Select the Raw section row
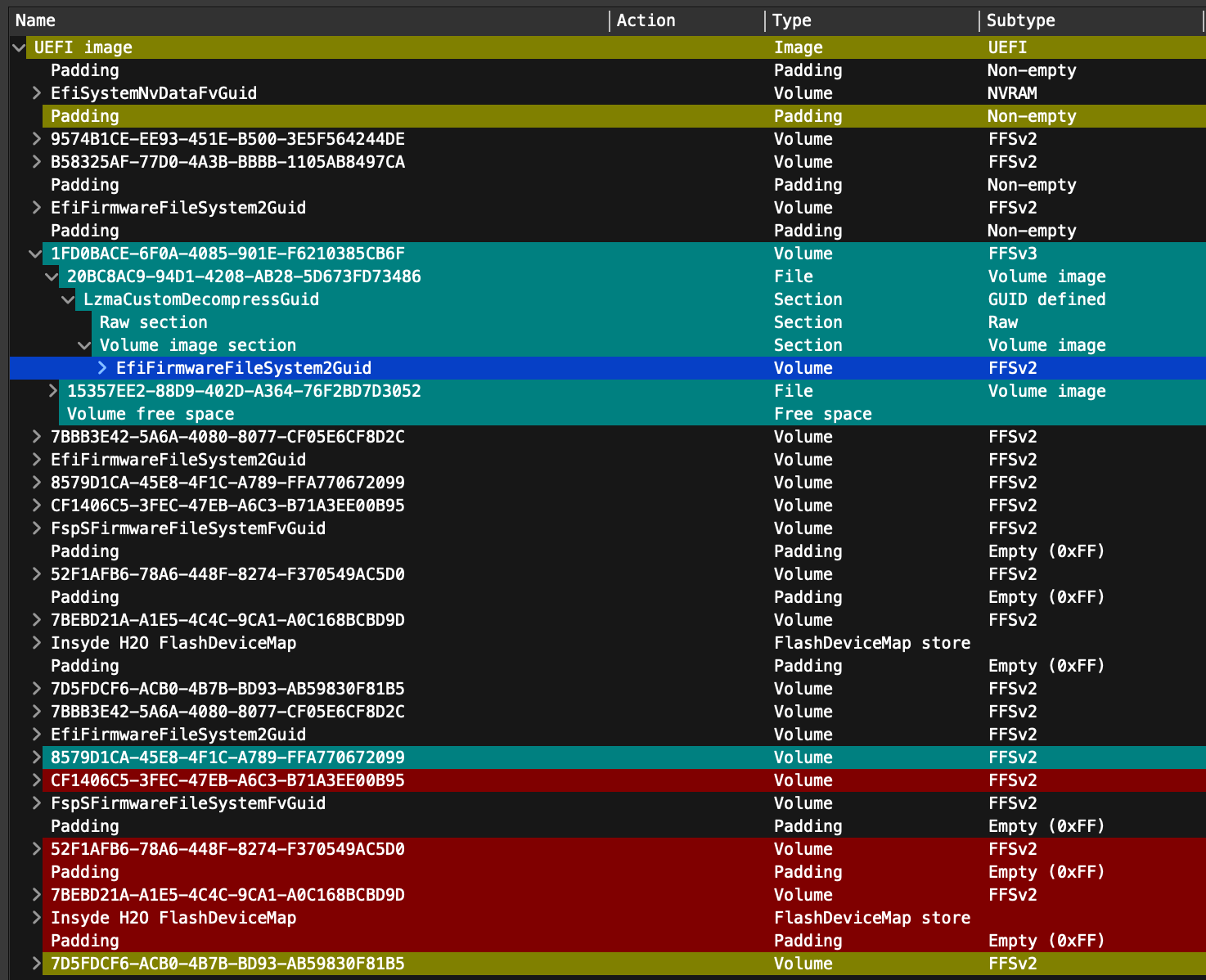Screen dimensions: 1206x980 coord(153,322)
